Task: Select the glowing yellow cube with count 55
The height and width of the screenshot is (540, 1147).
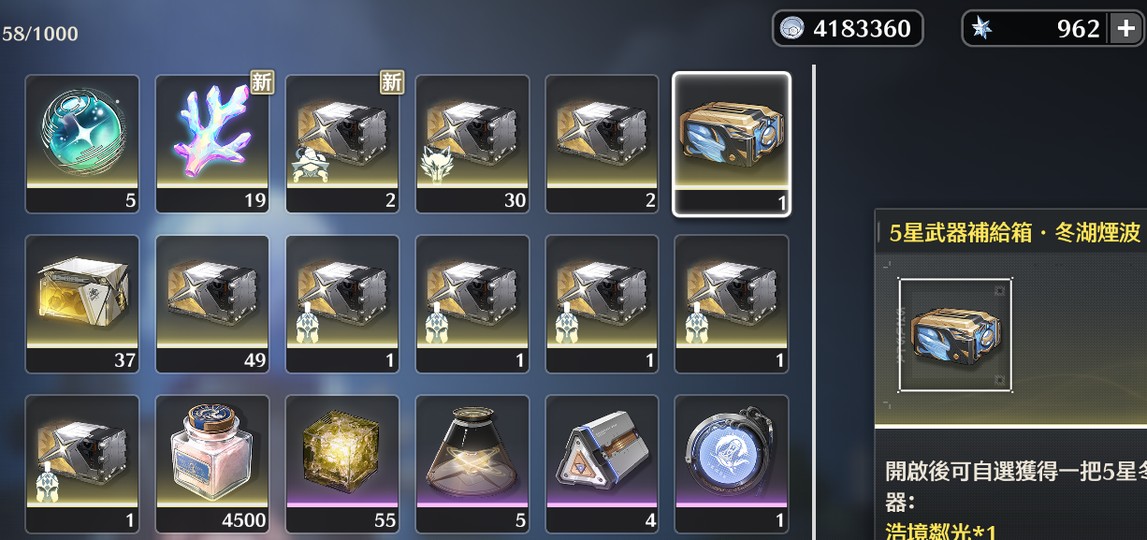Action: (342, 464)
